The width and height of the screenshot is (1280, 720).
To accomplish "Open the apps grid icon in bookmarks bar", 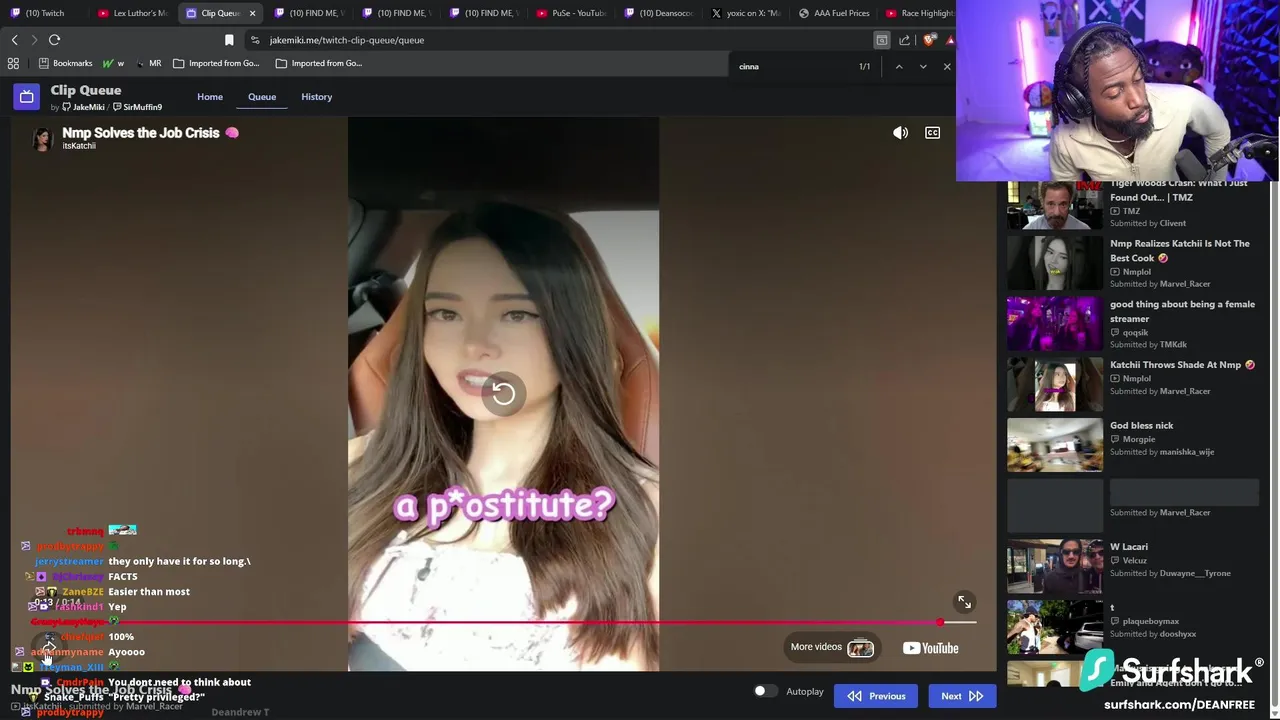I will [x=13, y=63].
